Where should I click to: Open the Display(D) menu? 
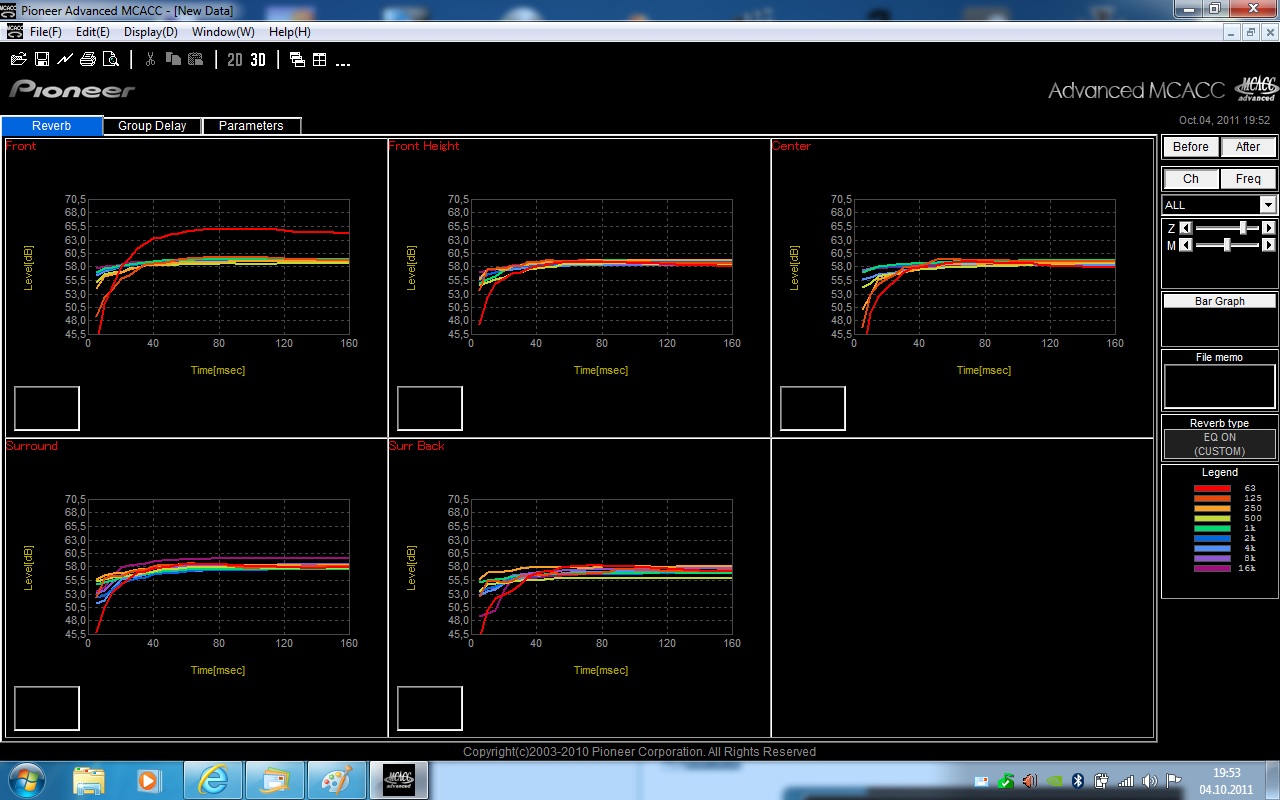click(x=151, y=32)
